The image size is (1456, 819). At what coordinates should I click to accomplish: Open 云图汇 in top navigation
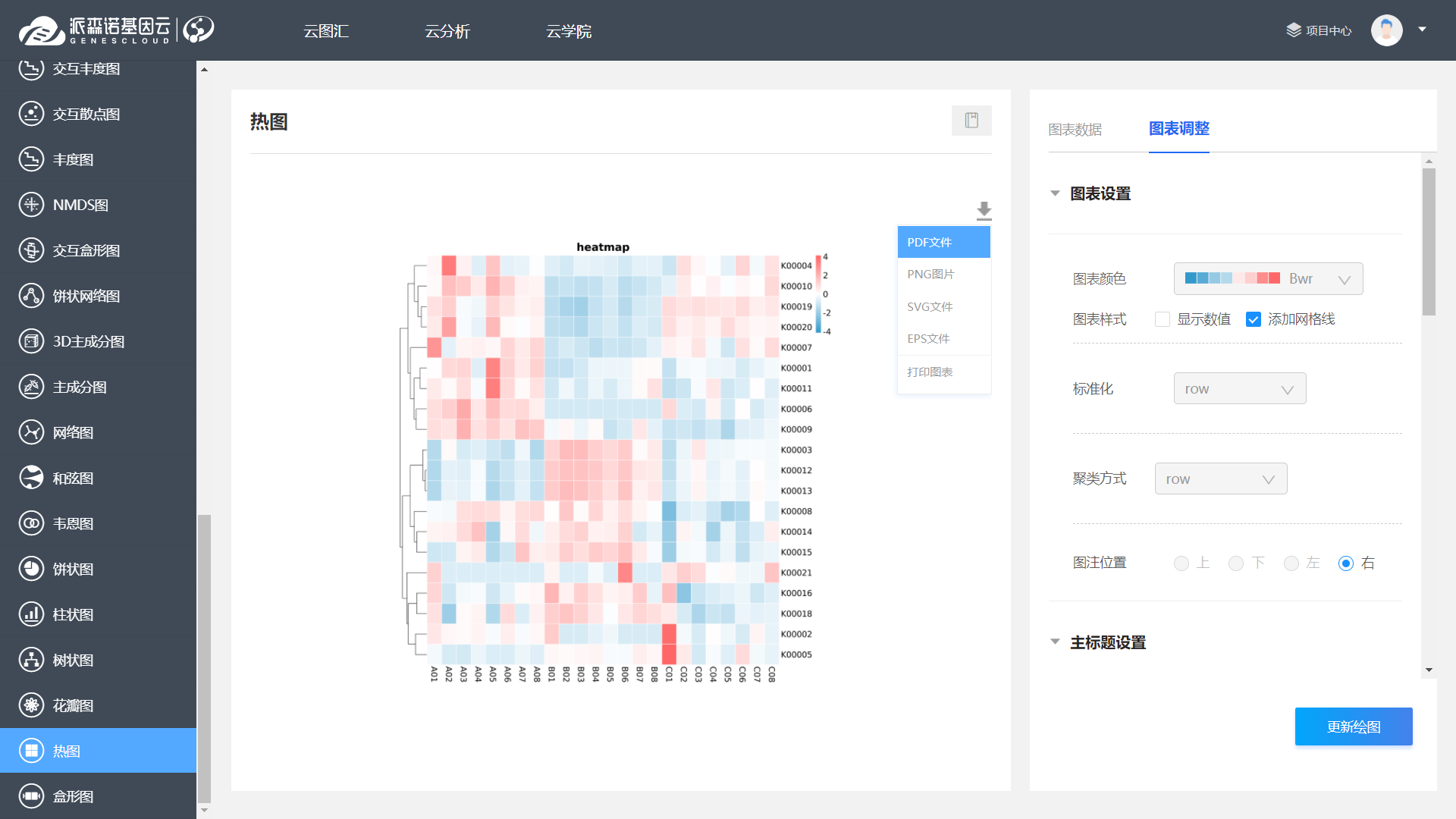point(326,31)
